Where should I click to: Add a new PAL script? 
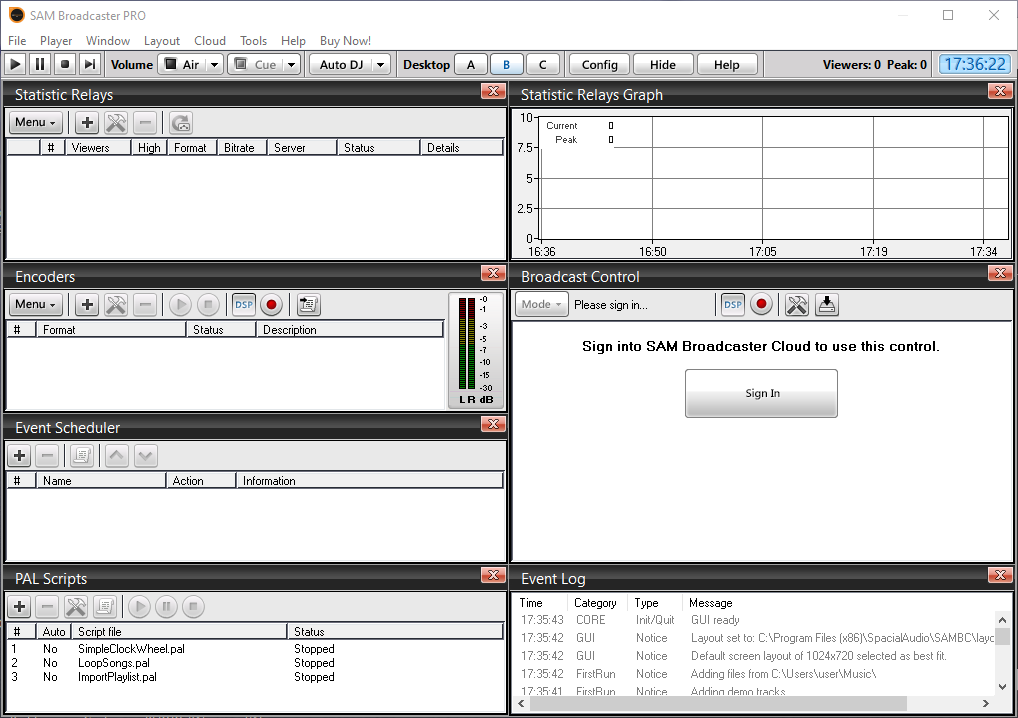click(x=19, y=606)
